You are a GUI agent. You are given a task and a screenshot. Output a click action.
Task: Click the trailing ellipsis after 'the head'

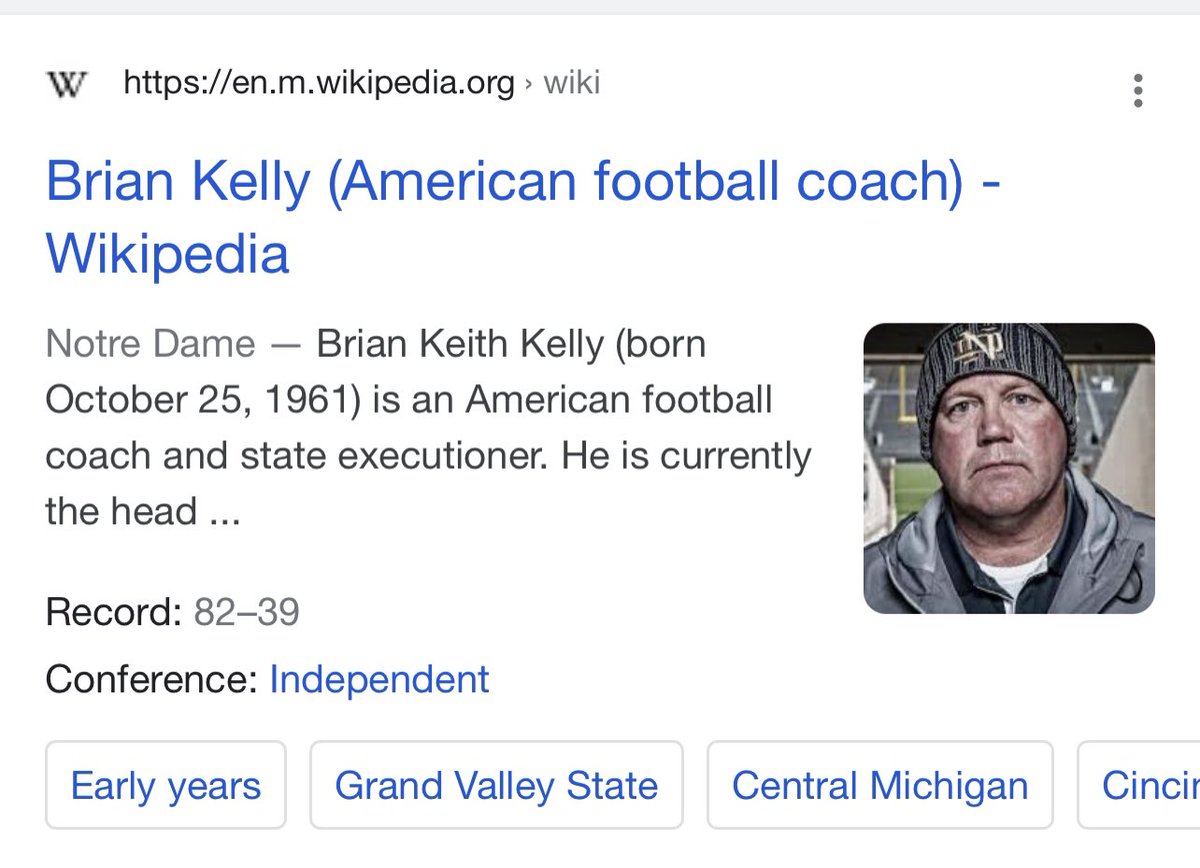[x=224, y=513]
